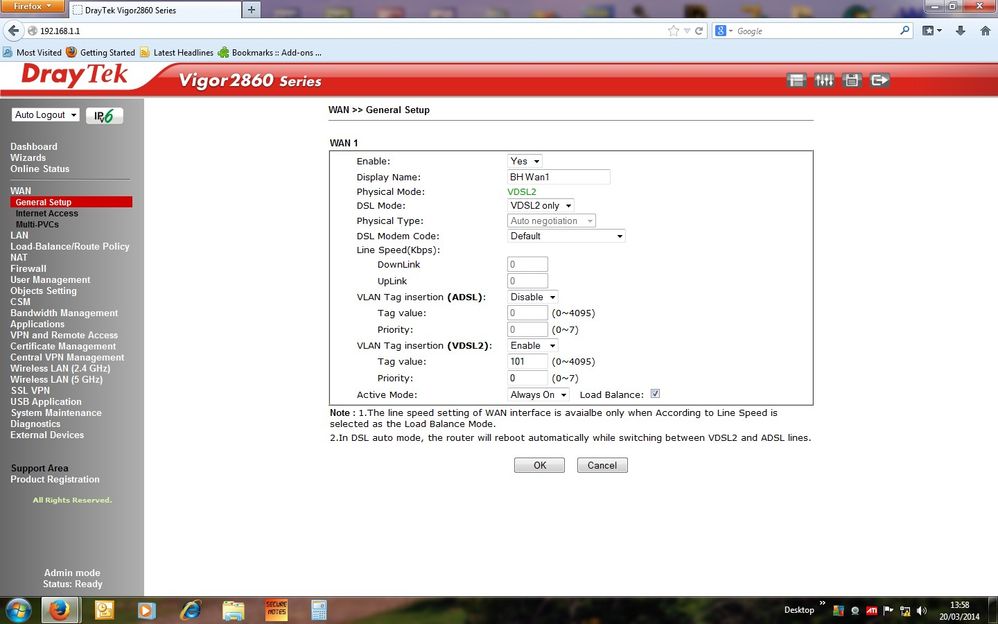The height and width of the screenshot is (624, 998).
Task: Open the sliders settings icon in red header
Action: (x=824, y=80)
